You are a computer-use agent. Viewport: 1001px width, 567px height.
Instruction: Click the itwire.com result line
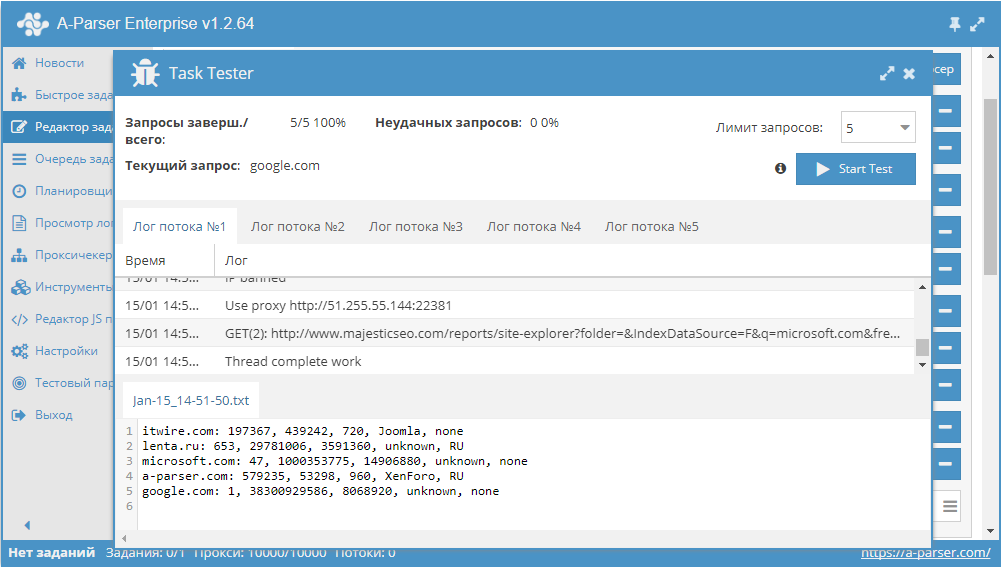303,431
